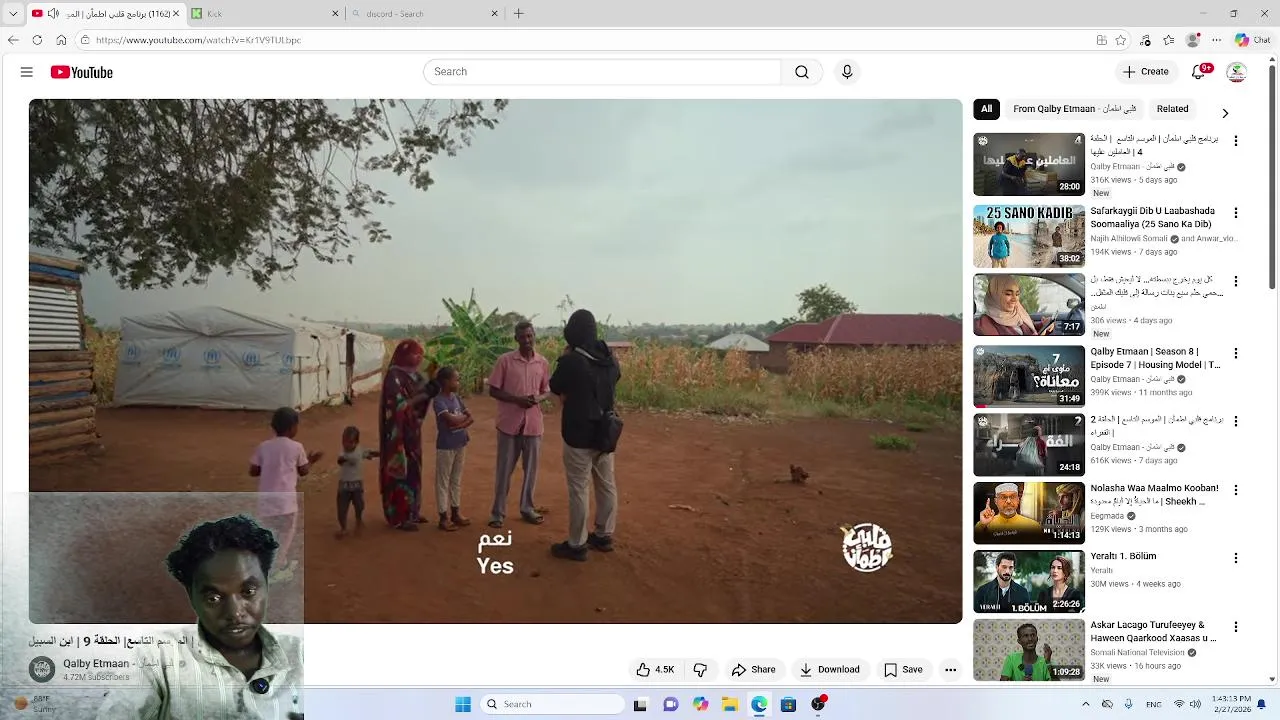Screen dimensions: 1280x720
Task: Select the All filter chip
Action: tap(986, 109)
